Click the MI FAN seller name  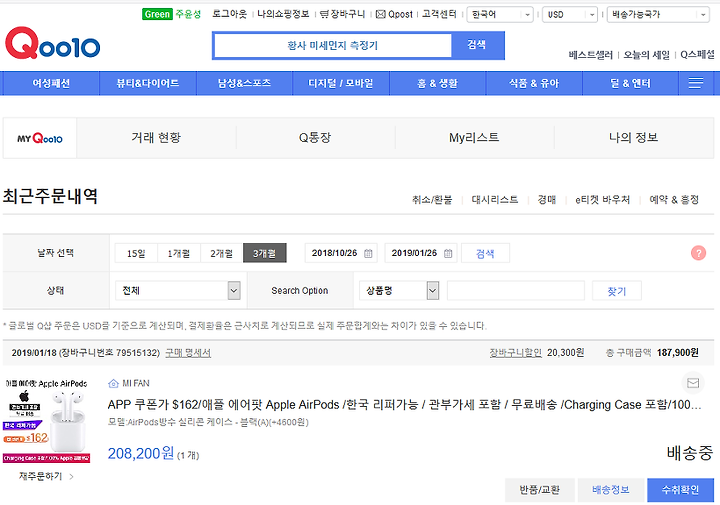click(x=136, y=383)
